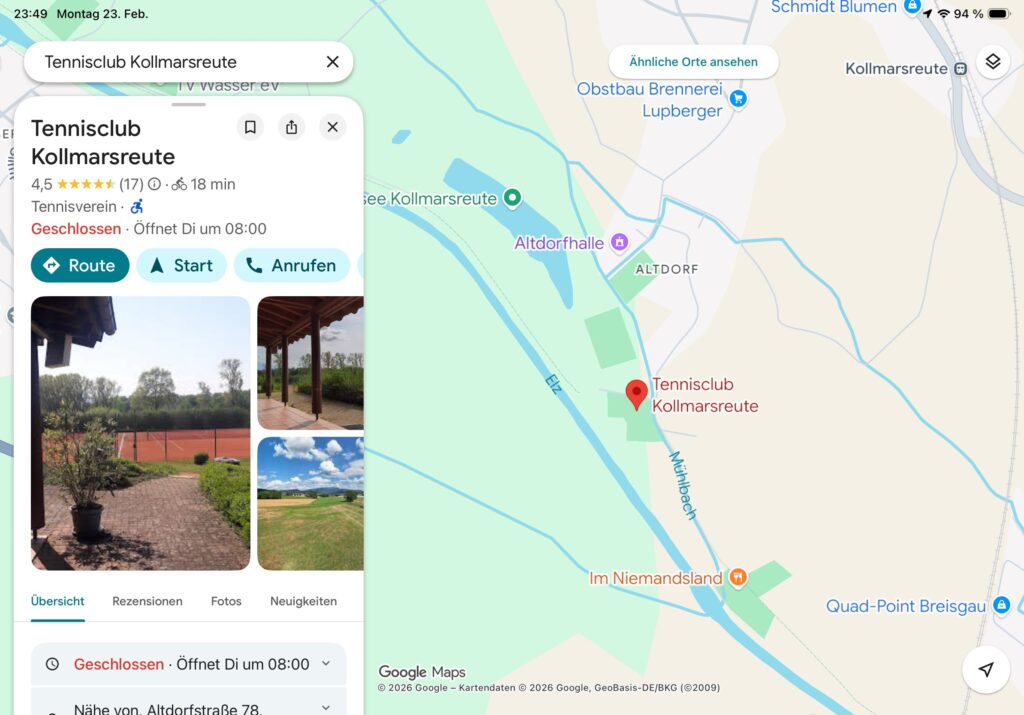Open the large tennis court photo
Image resolution: width=1024 pixels, height=715 pixels.
(x=140, y=433)
